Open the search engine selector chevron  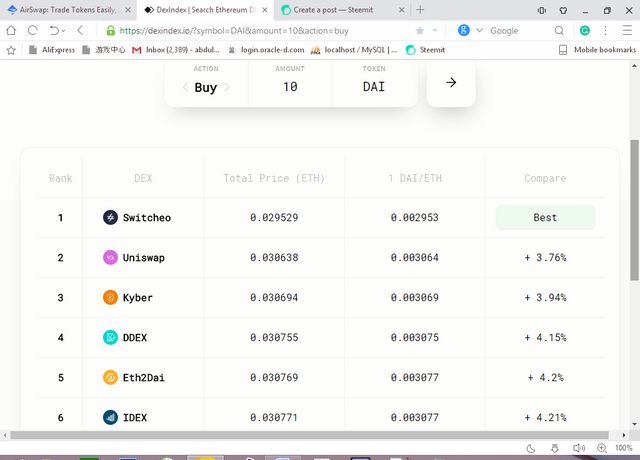[x=480, y=30]
